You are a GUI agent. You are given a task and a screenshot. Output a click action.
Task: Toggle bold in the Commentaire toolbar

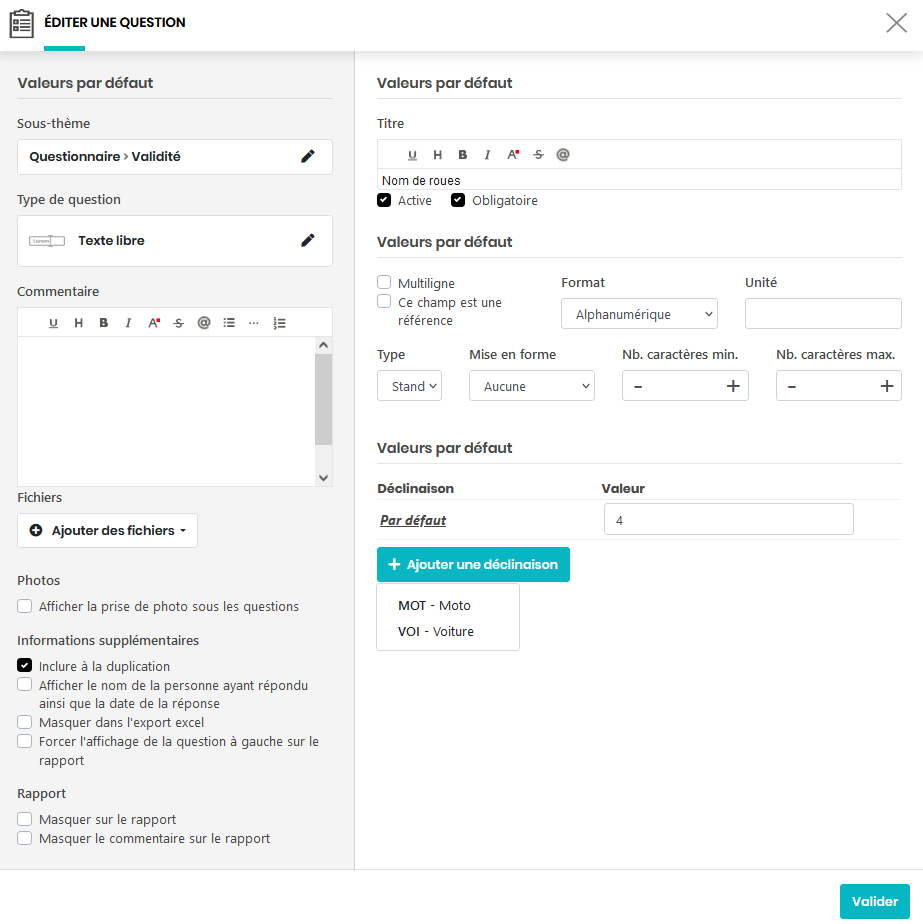click(103, 323)
